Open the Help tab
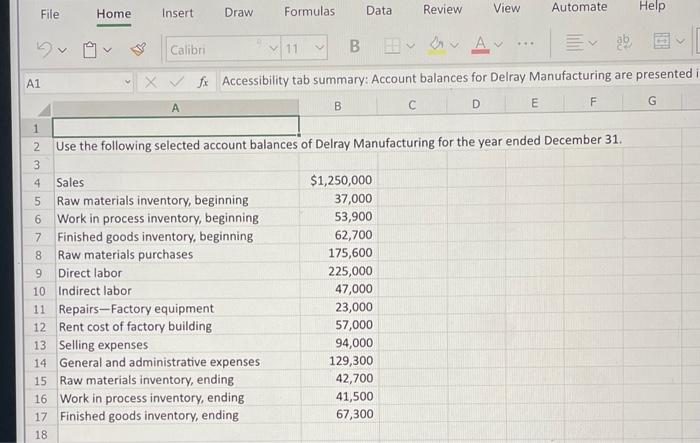700x443 pixels. tap(652, 6)
